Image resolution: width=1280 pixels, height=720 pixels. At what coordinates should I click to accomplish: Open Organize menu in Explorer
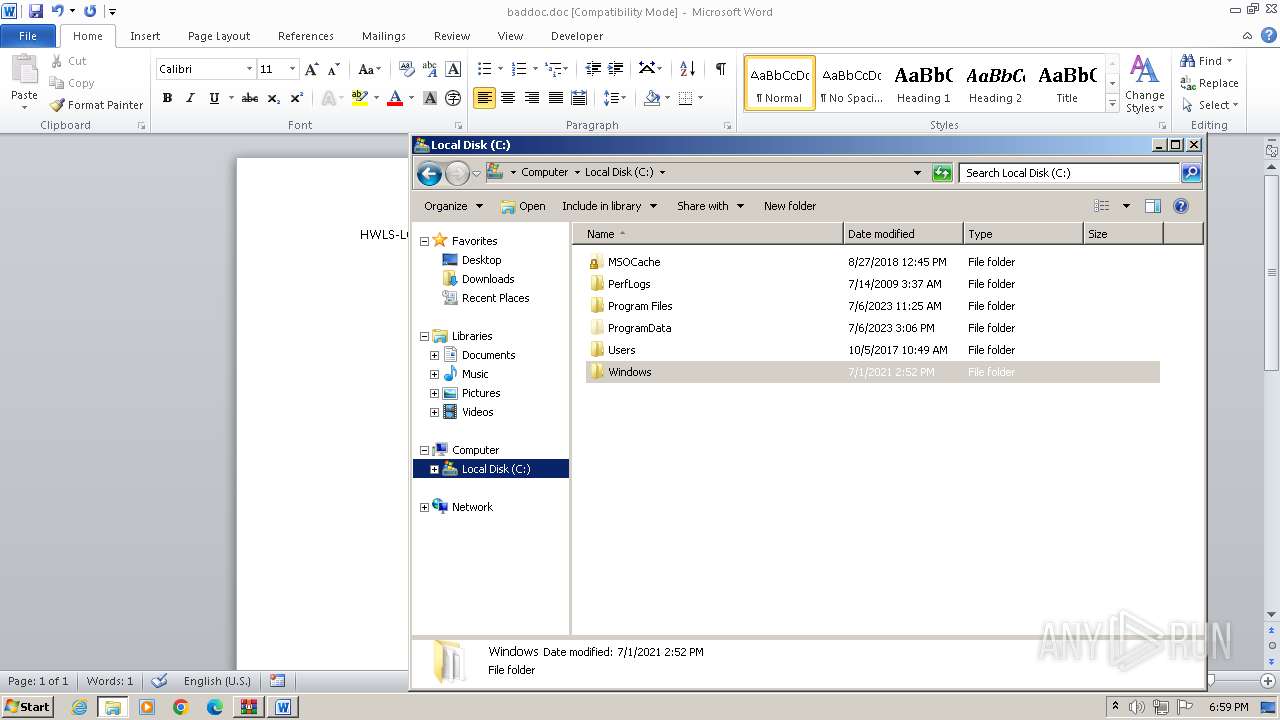[x=453, y=206]
